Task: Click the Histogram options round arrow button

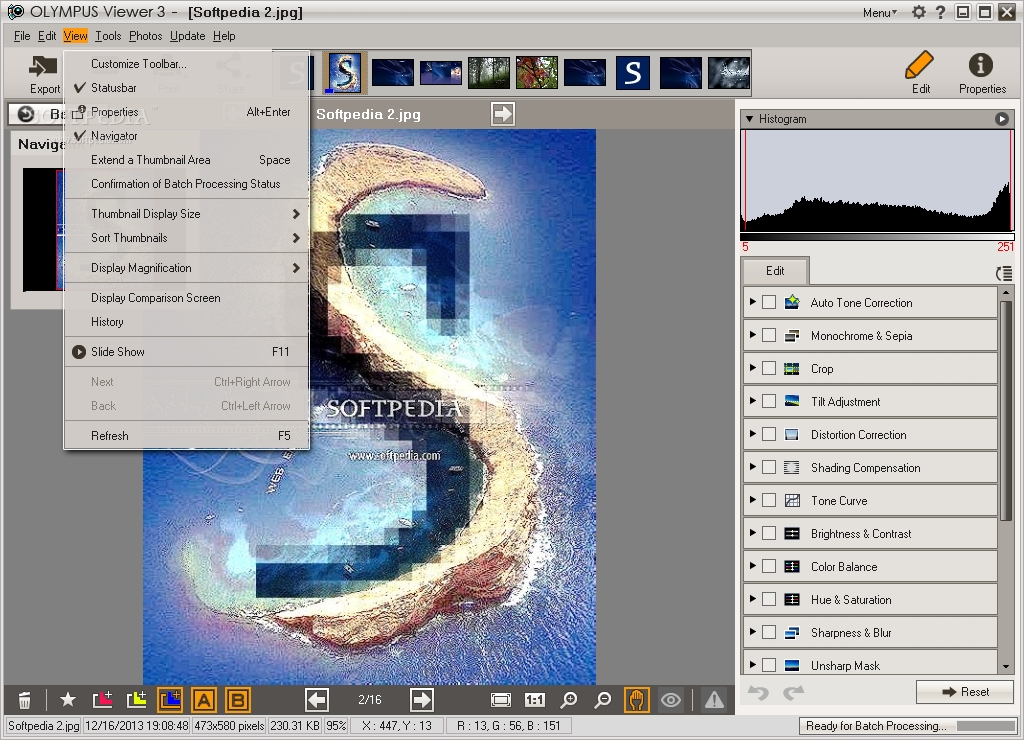Action: [x=1002, y=119]
